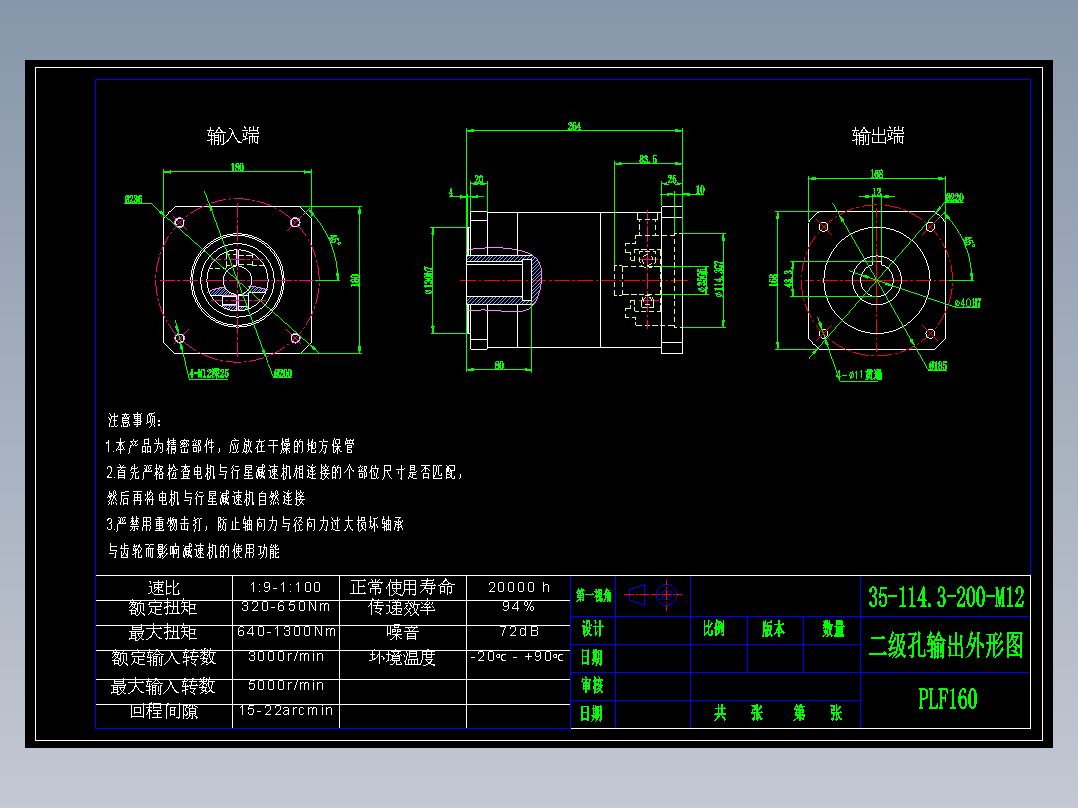The width and height of the screenshot is (1078, 808).
Task: Click the 15-22arcmin backlash value
Action: tap(285, 710)
